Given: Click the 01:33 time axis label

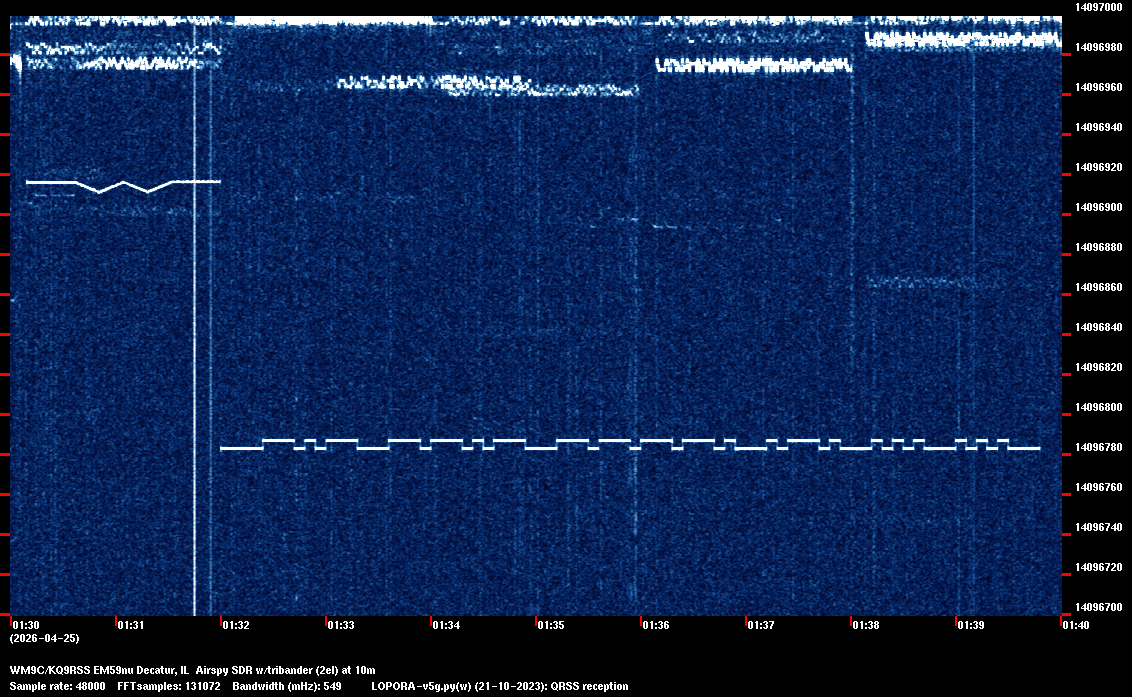Looking at the screenshot, I should [341, 625].
